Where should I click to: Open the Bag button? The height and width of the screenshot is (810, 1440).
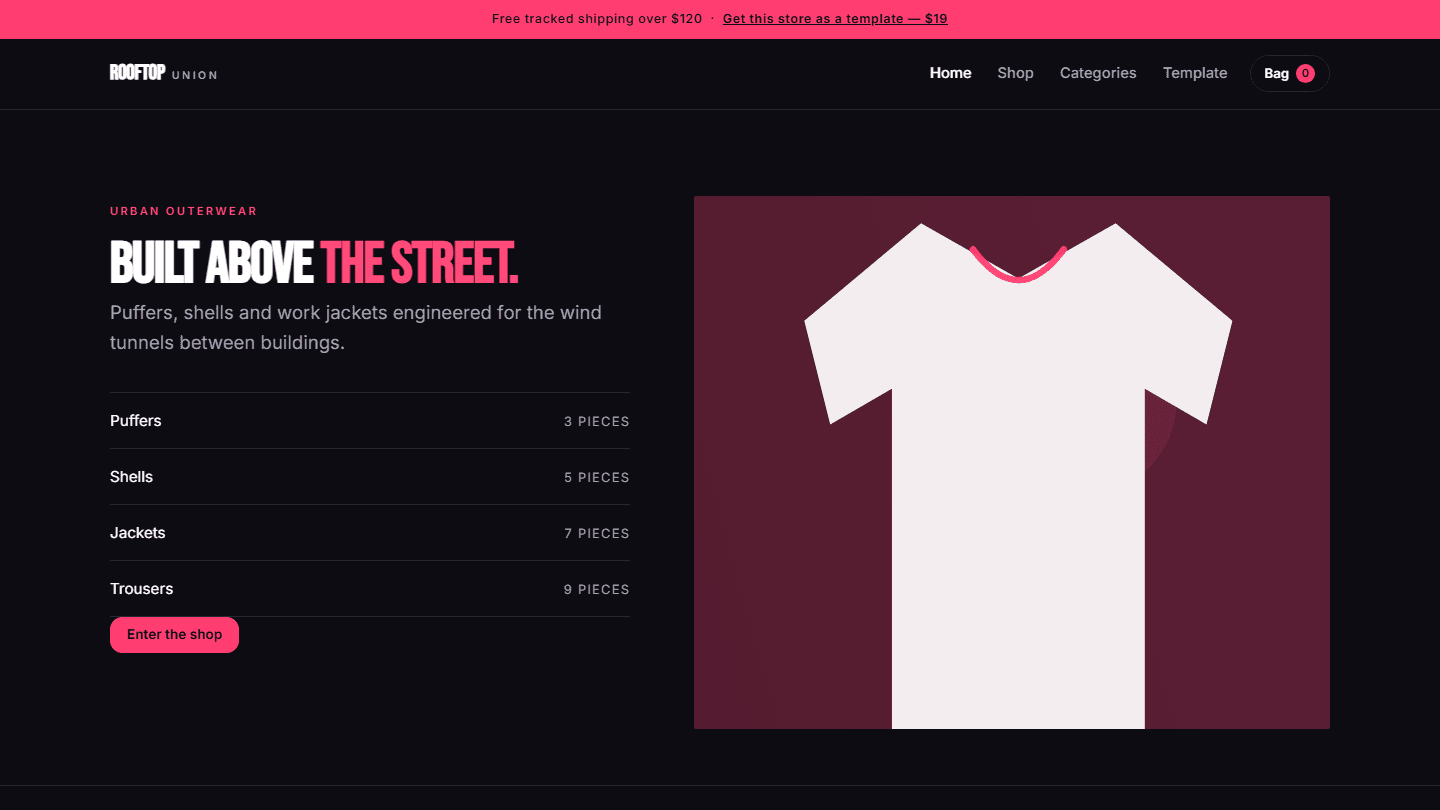[x=1289, y=73]
